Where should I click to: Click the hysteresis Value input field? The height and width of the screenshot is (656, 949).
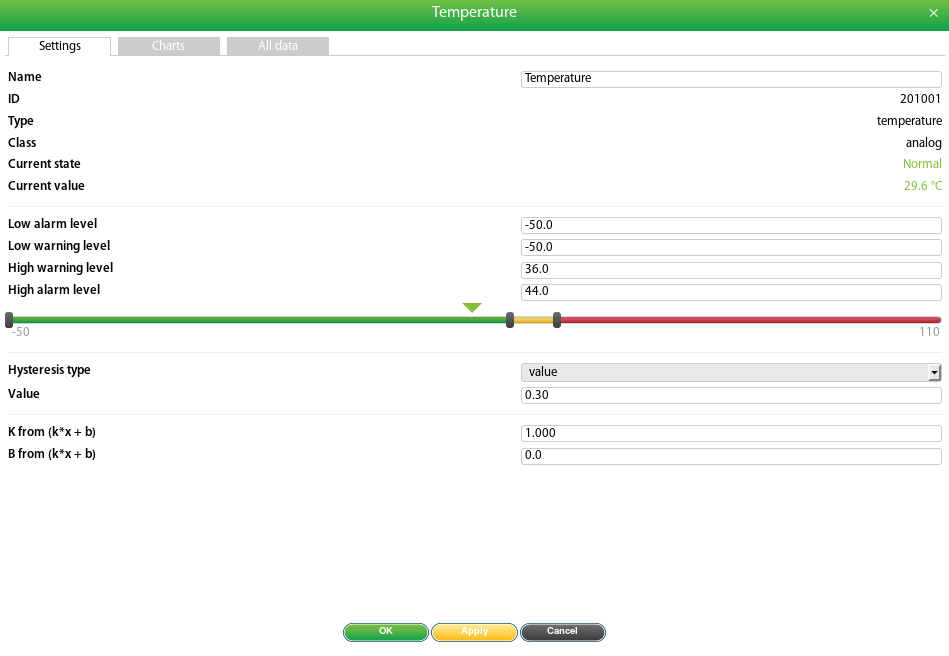[731, 395]
